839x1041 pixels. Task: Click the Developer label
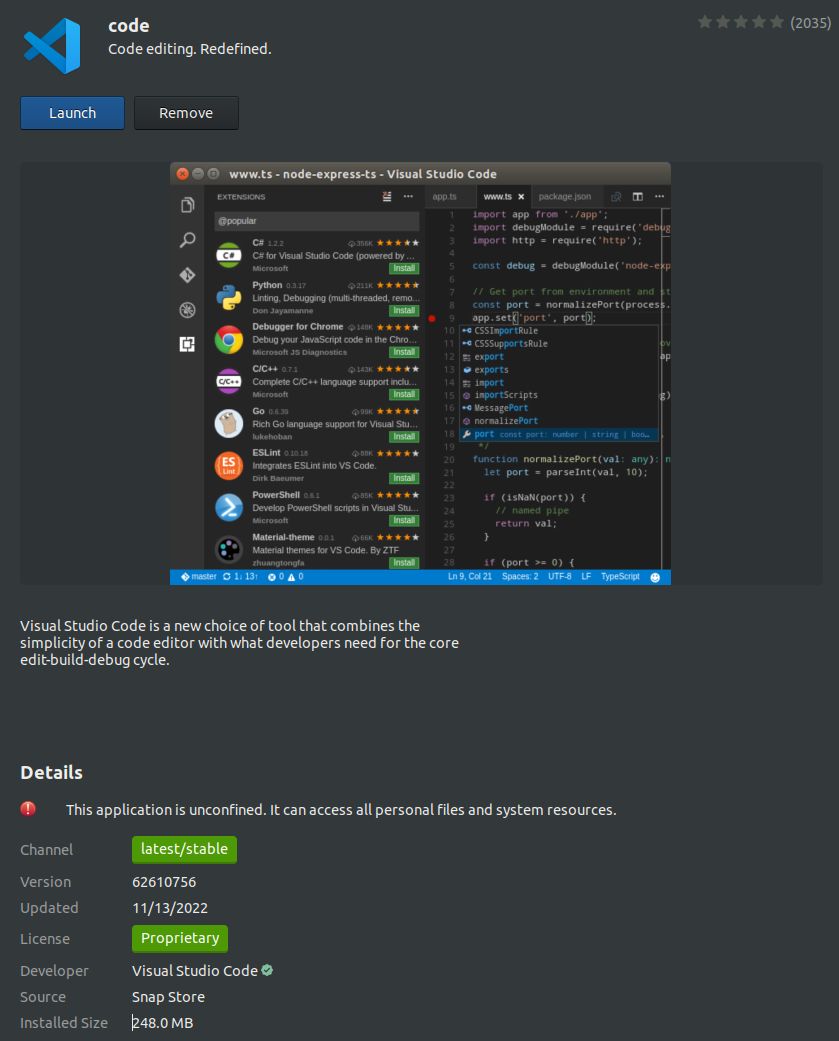pos(54,971)
